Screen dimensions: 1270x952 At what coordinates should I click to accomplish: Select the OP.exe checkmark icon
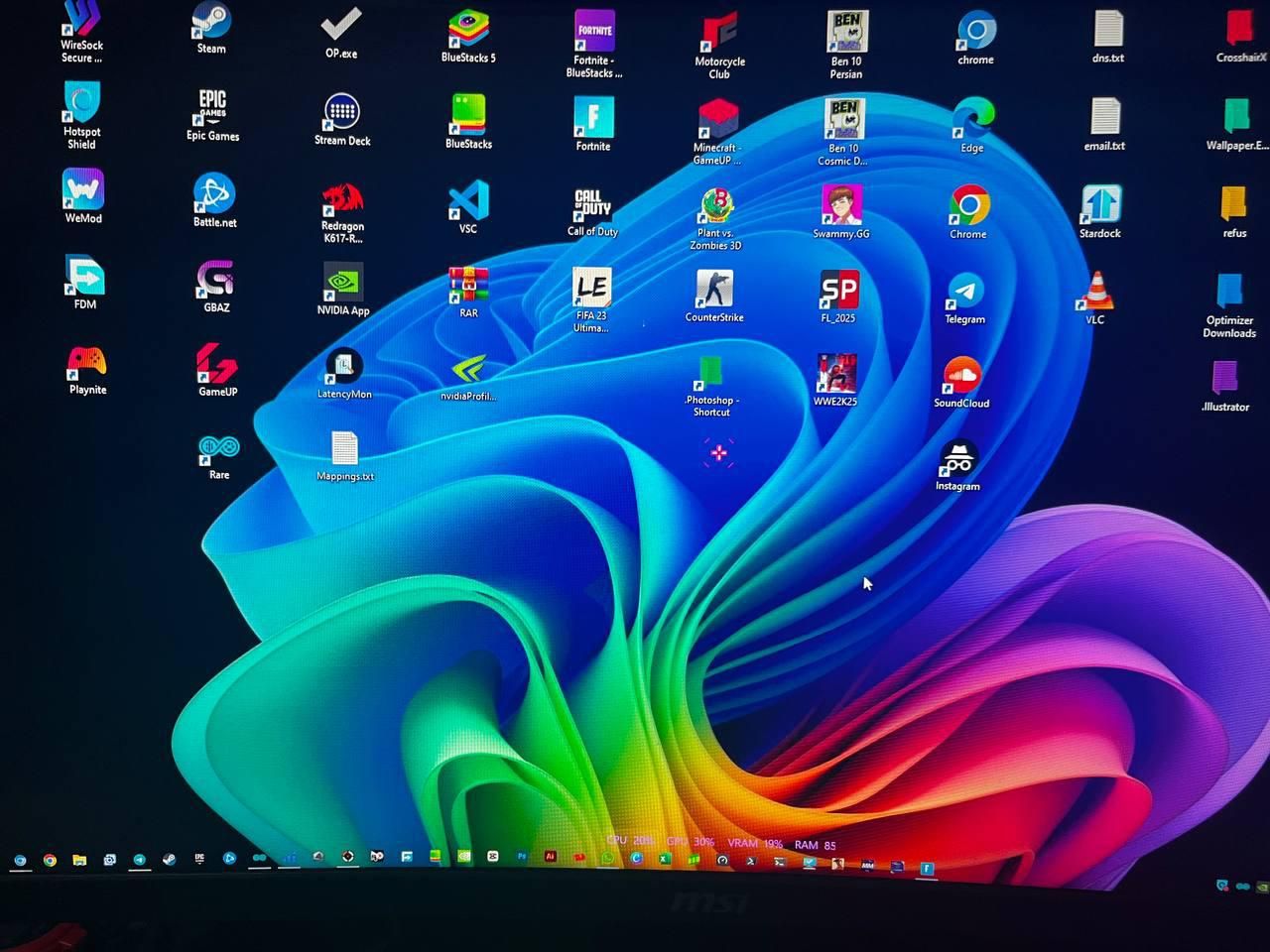[341, 32]
